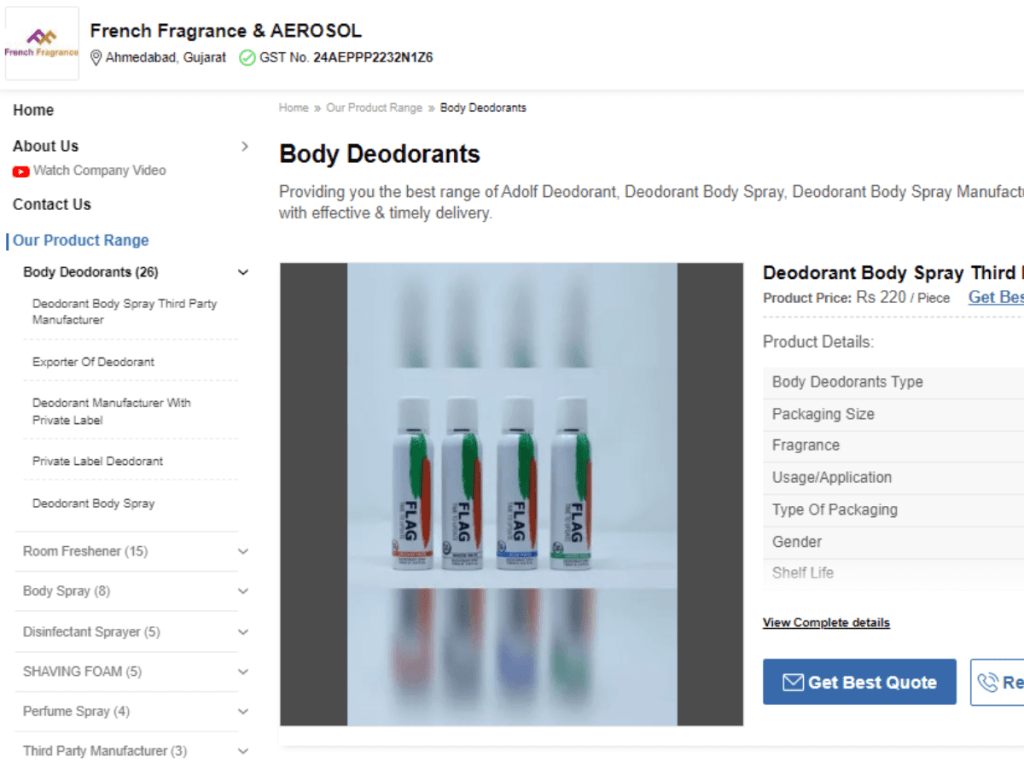Click French Fragrance & AEROSOL company name

click(226, 31)
